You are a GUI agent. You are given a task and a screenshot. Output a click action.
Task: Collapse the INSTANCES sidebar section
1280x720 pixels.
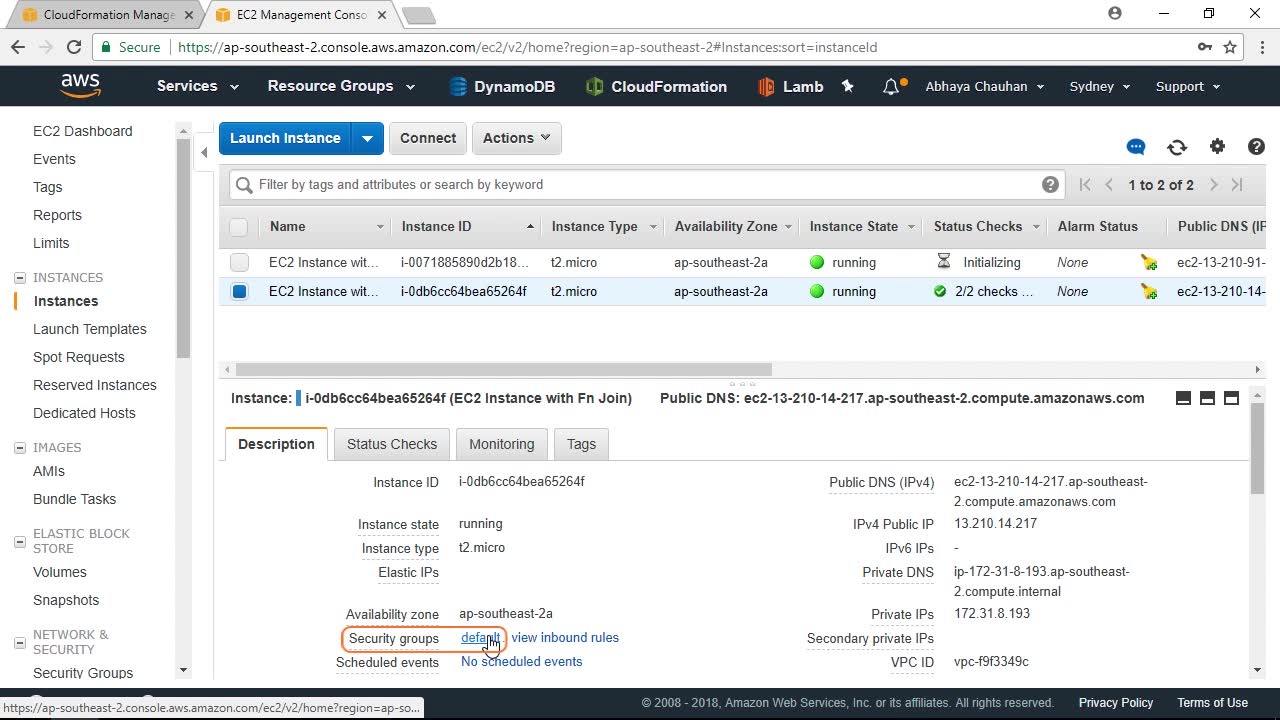click(x=19, y=278)
